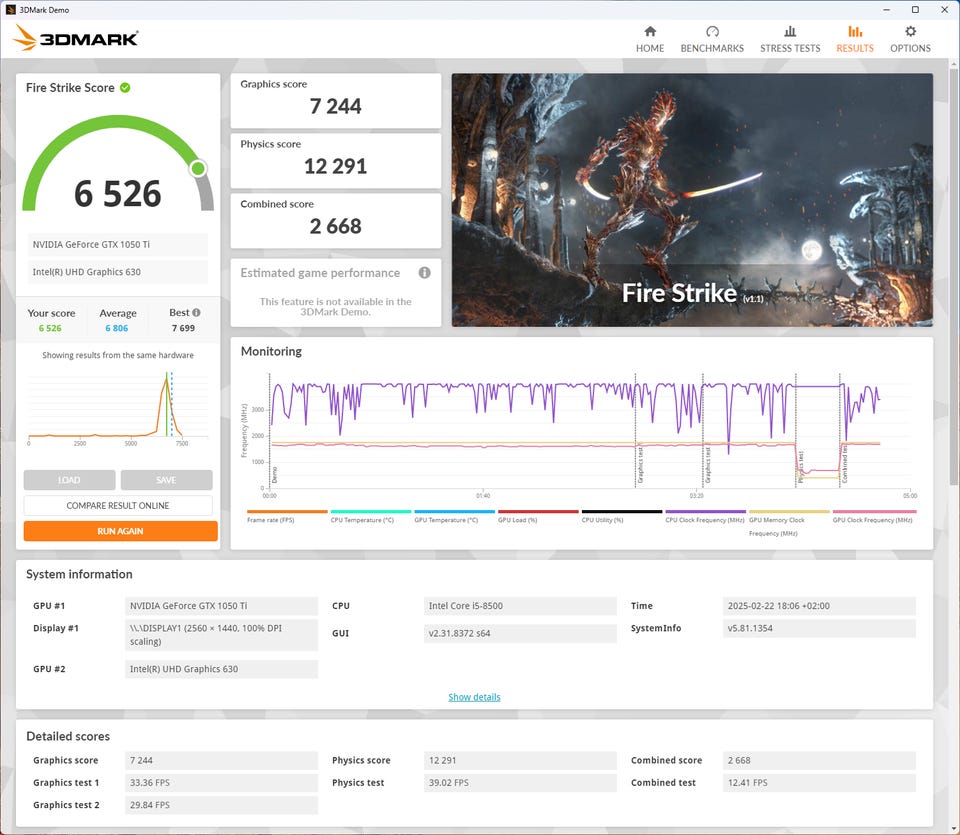This screenshot has height=835, width=960.
Task: Click Graphics score 7 244 card
Action: click(336, 100)
